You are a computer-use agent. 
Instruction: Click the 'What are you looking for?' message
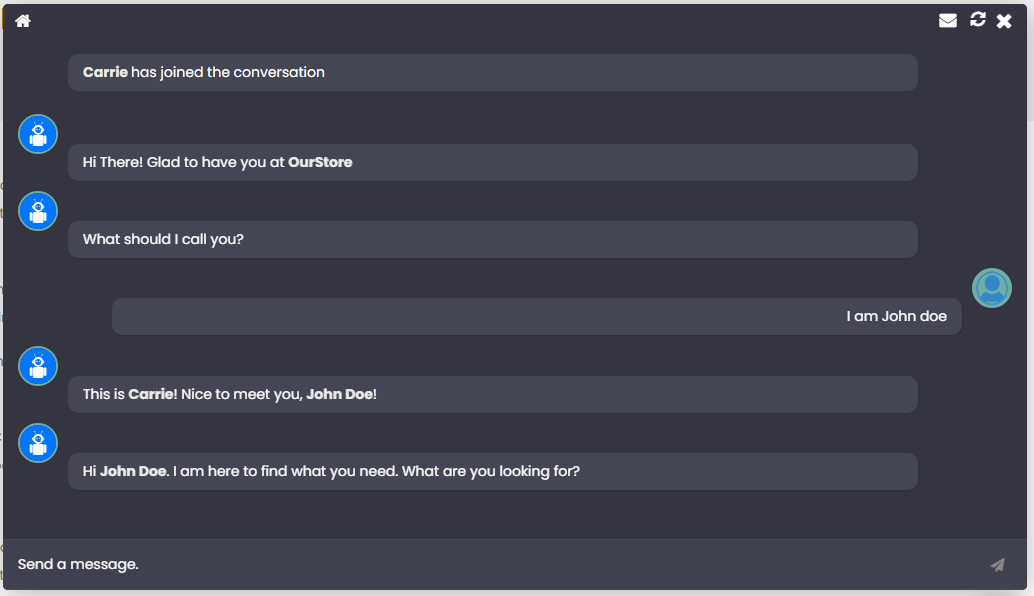point(492,471)
